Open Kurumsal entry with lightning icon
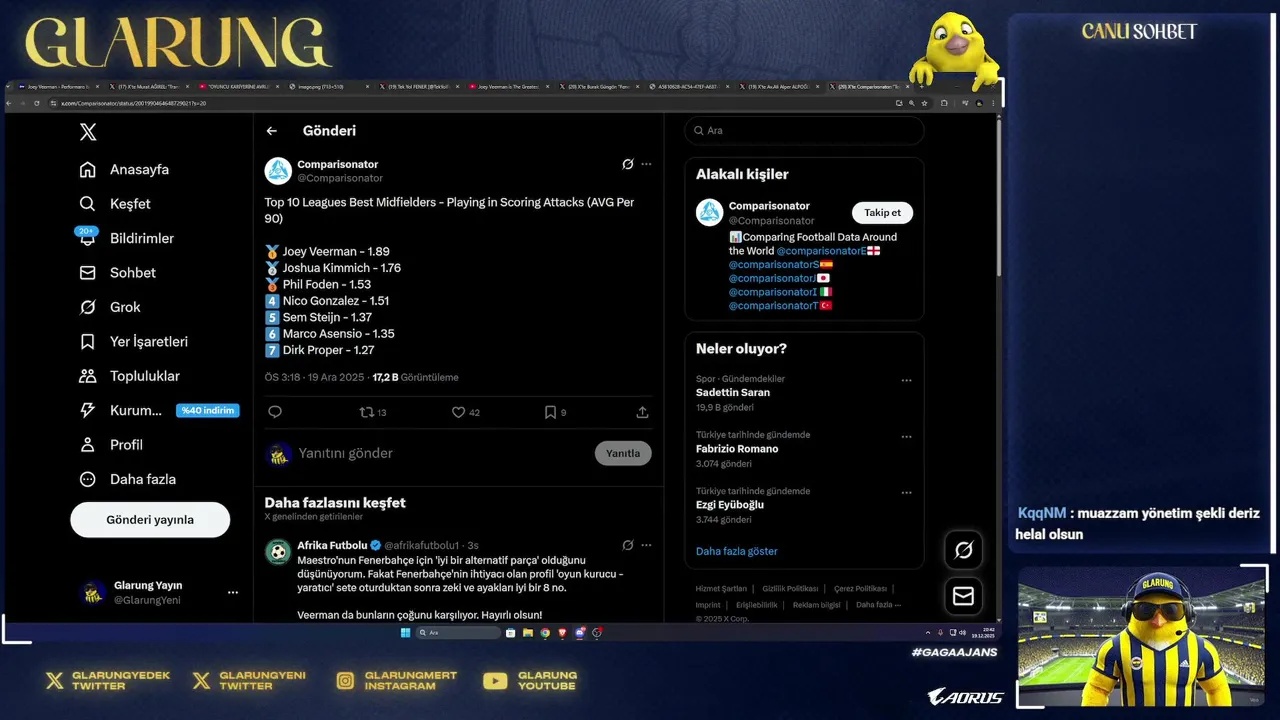The width and height of the screenshot is (1280, 720). click(120, 411)
